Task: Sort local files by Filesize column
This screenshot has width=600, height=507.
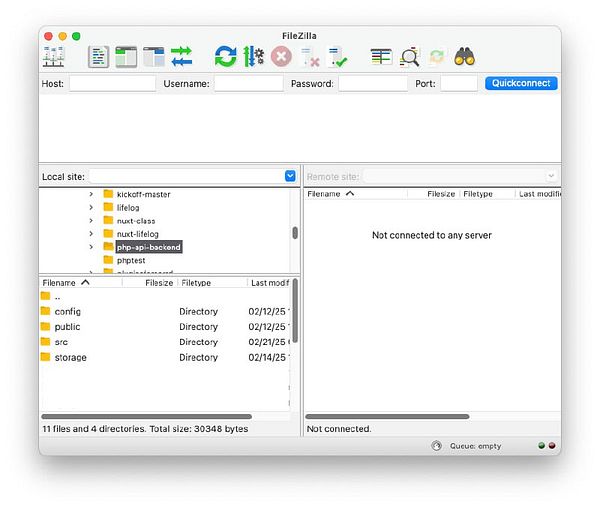Action: click(x=149, y=283)
